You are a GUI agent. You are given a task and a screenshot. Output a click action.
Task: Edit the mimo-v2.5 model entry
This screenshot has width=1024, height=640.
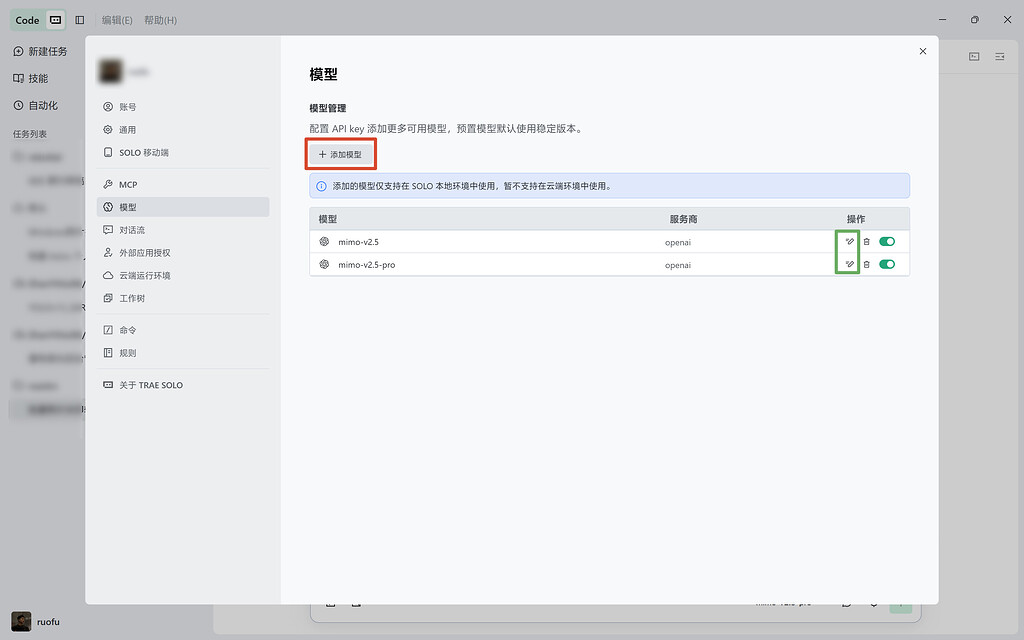click(x=850, y=242)
